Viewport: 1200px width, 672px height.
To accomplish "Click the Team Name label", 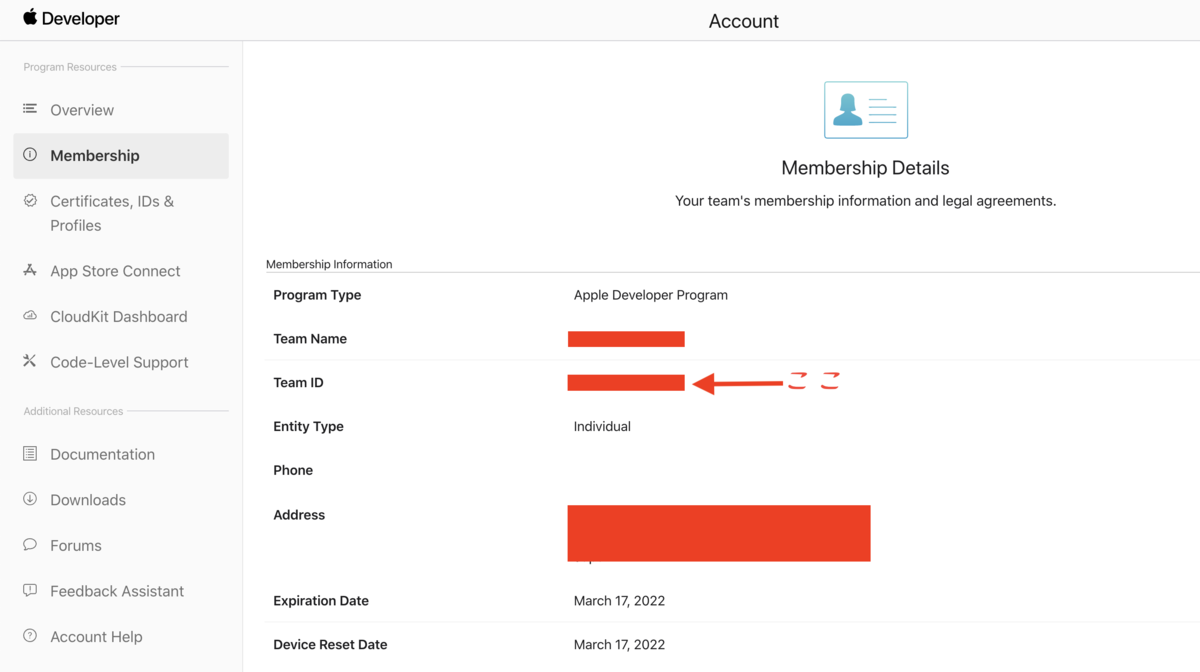I will (x=310, y=339).
